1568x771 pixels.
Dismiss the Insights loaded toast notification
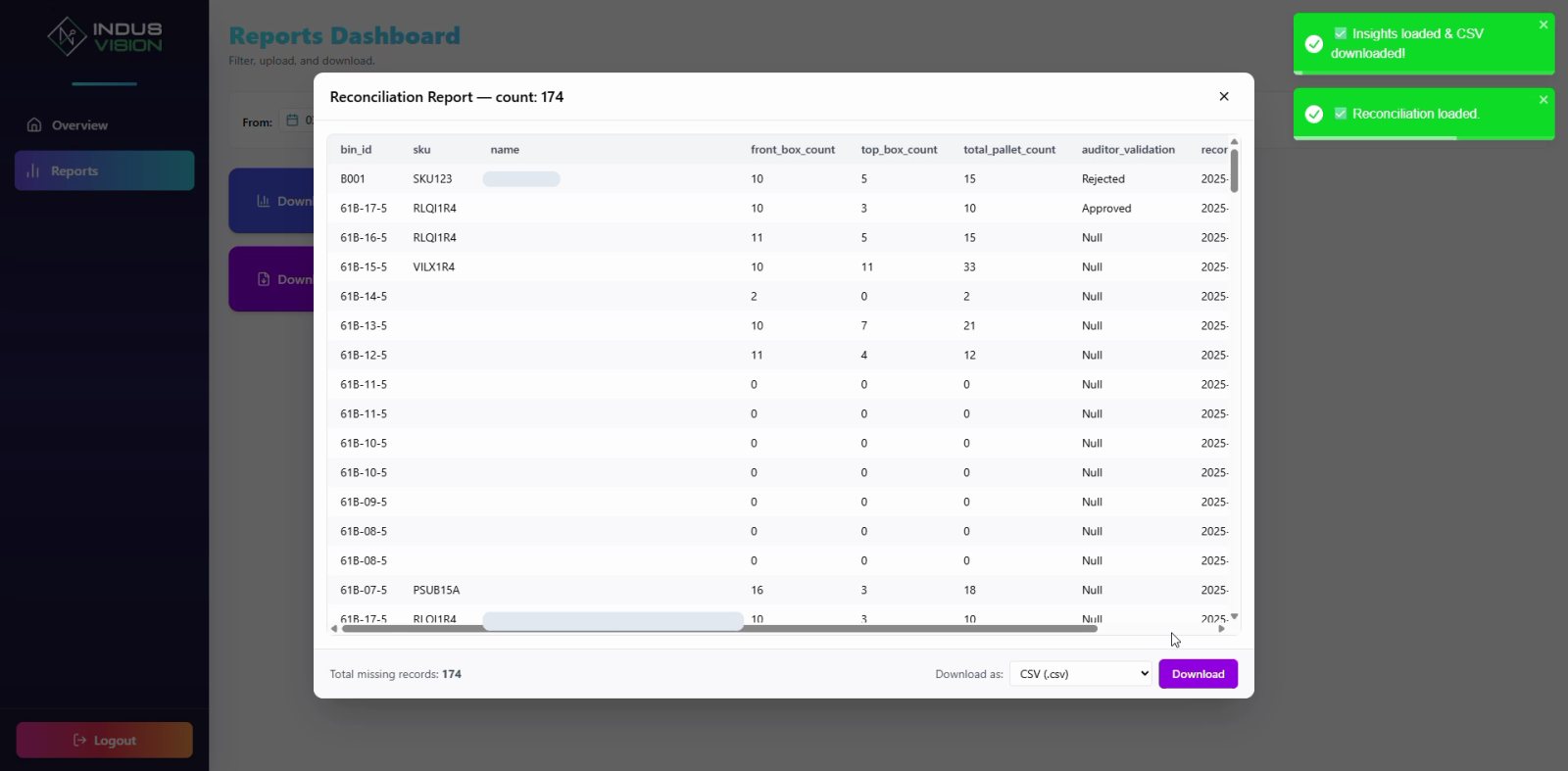coord(1543,24)
